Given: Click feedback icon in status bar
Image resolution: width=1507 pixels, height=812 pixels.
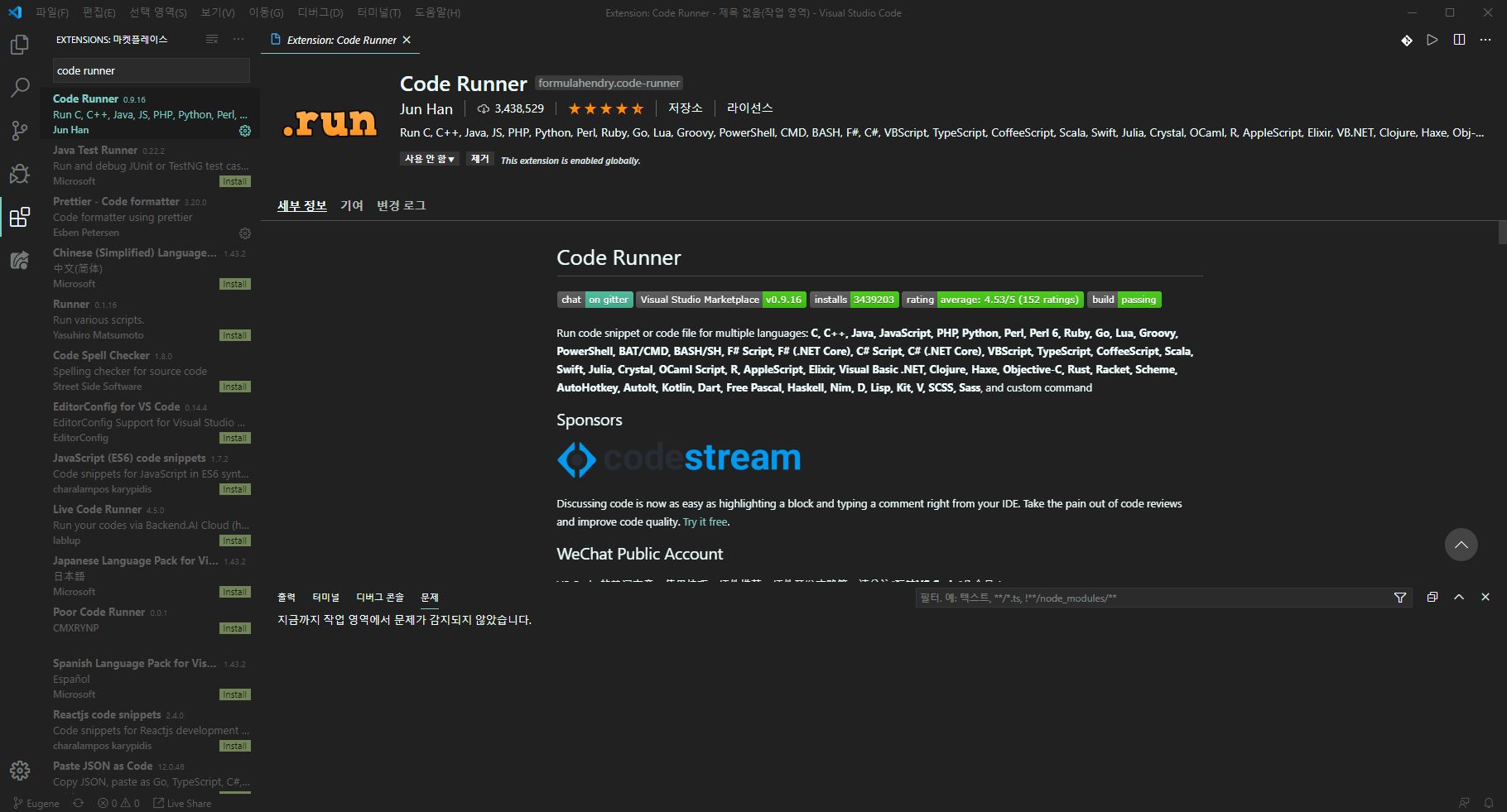Looking at the screenshot, I should (1465, 803).
